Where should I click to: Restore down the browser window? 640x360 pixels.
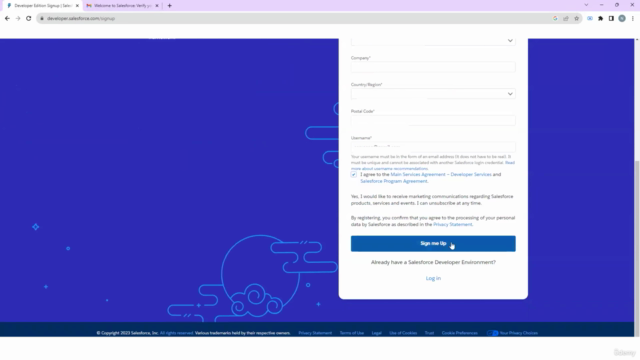[x=617, y=5]
